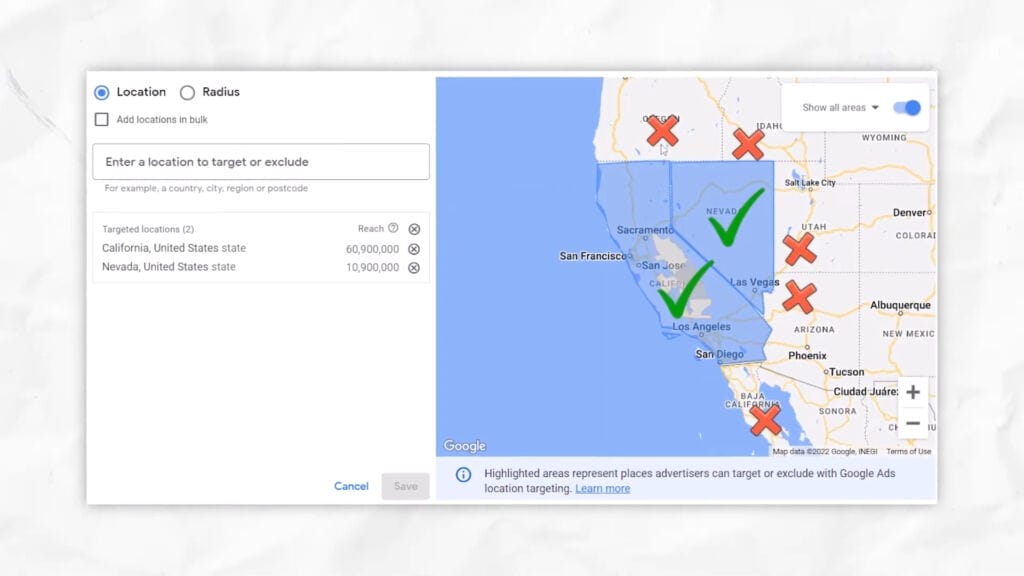This screenshot has width=1024, height=576.
Task: Open the Learn more link
Action: coord(602,488)
